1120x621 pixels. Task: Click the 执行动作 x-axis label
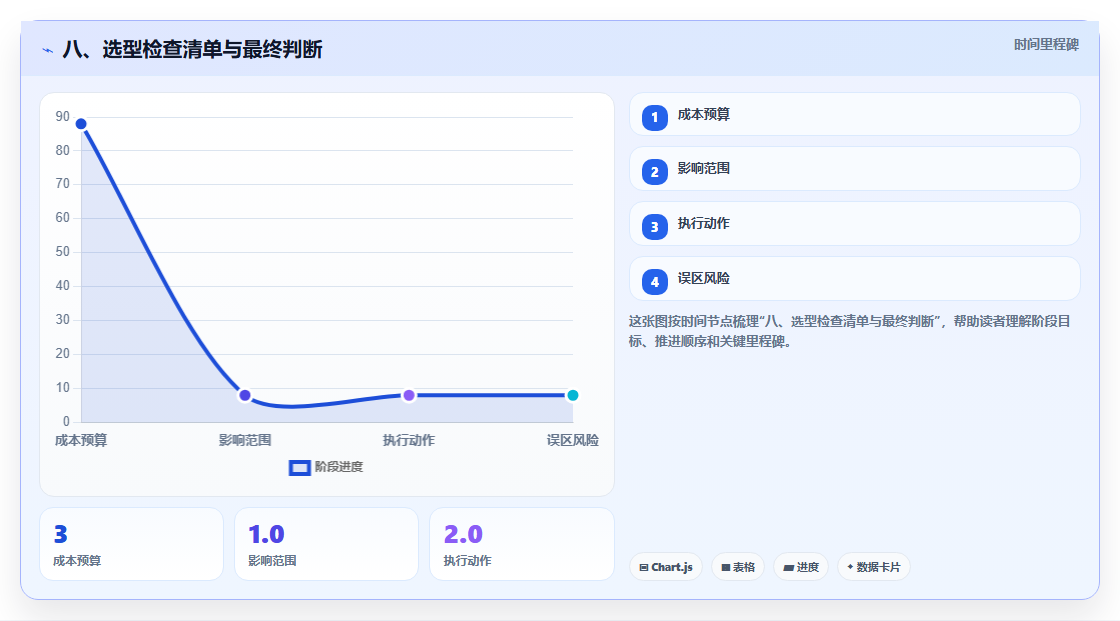(409, 440)
